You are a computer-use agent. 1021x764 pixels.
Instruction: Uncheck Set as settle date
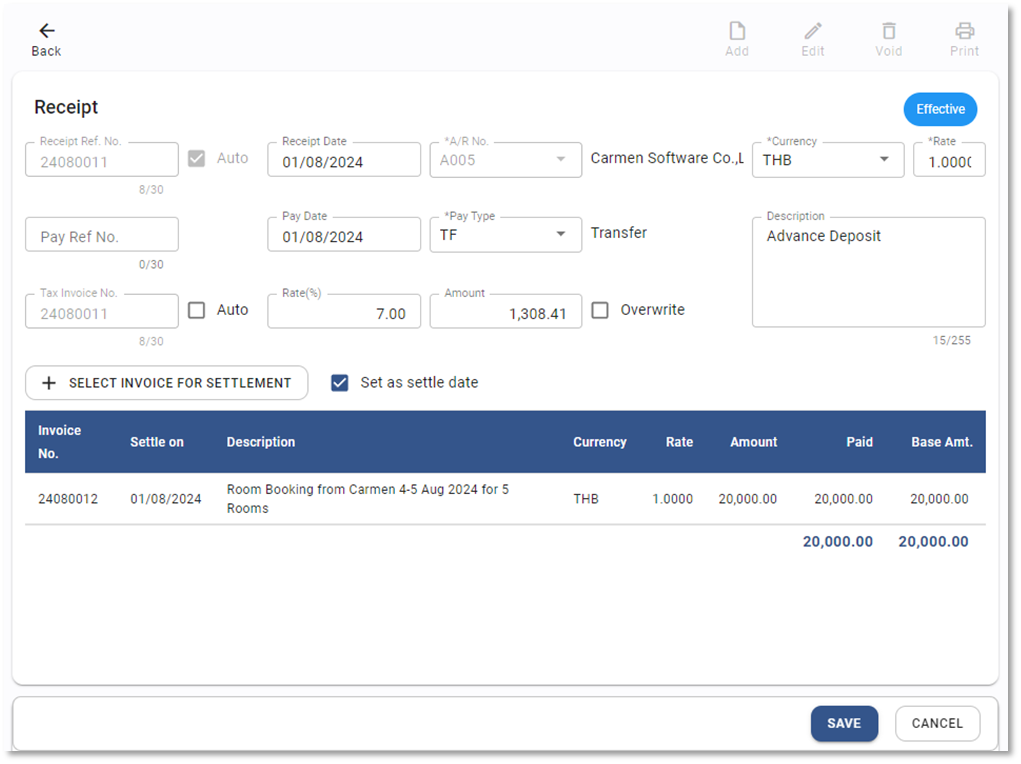340,382
